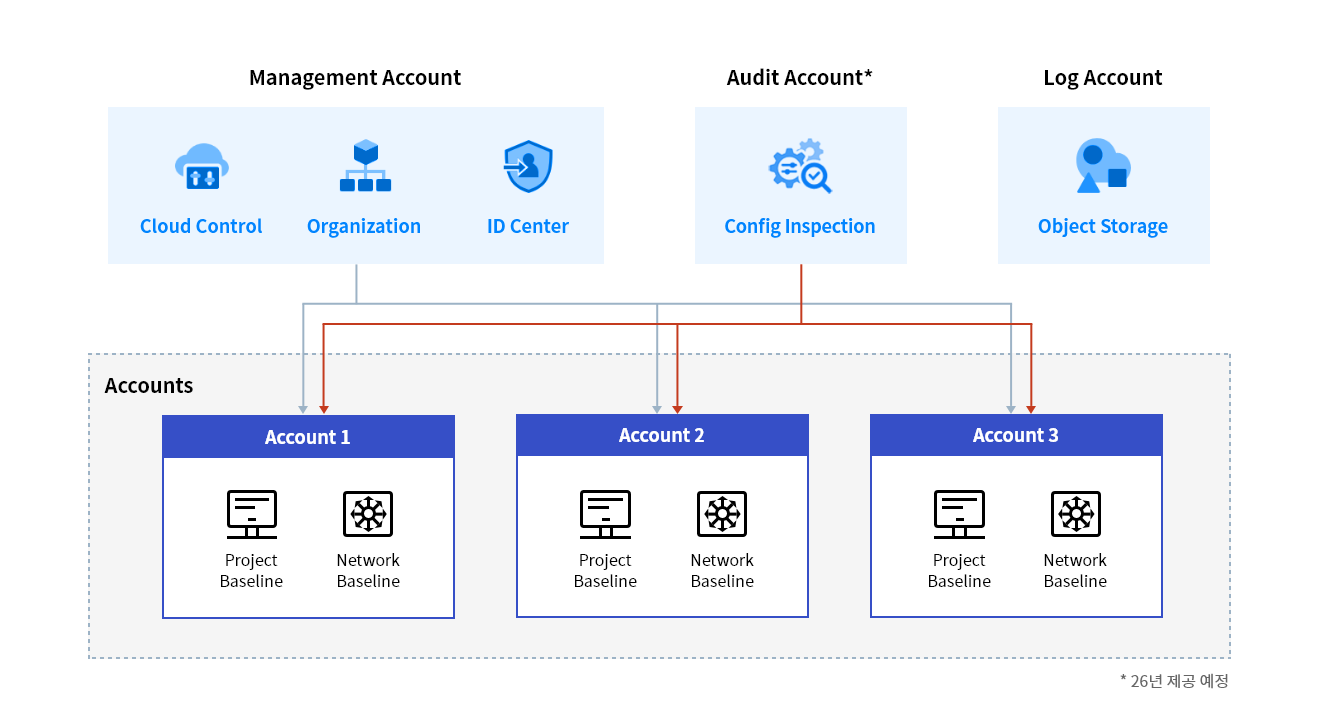
Task: Click the Audit Account heading
Action: tap(800, 78)
